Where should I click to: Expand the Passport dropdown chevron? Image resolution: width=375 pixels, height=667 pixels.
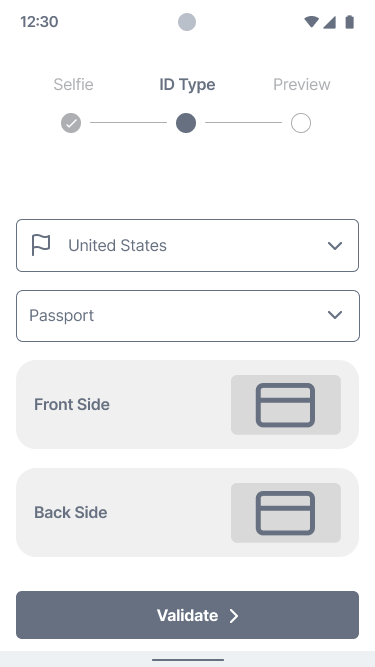pos(335,315)
